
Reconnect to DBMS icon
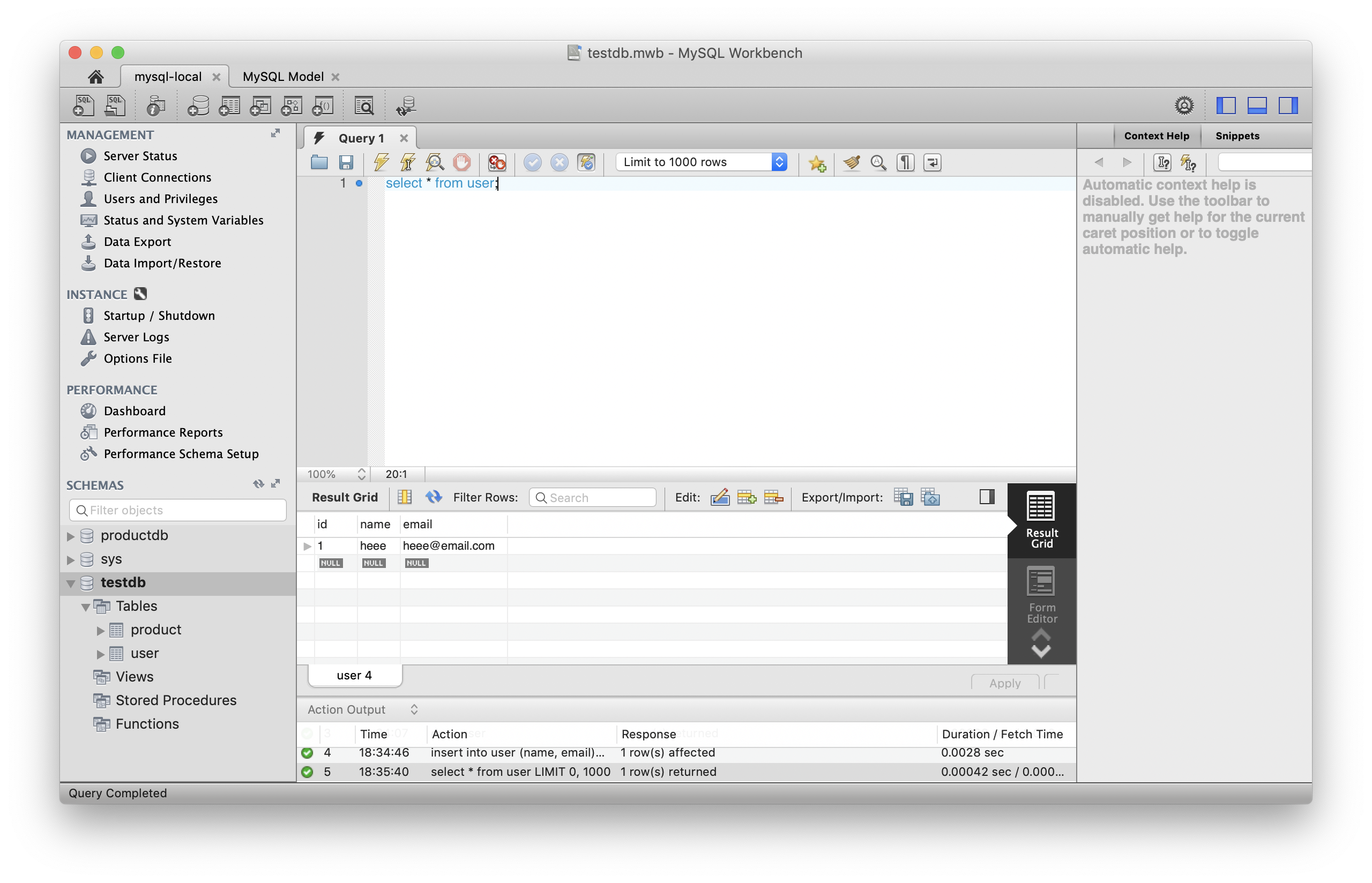point(406,106)
